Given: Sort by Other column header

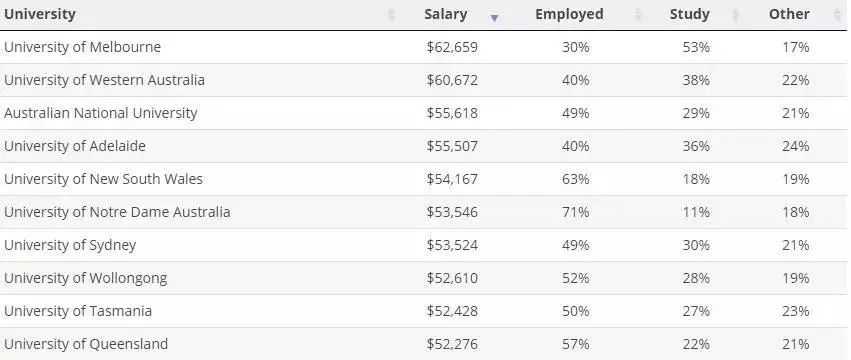Looking at the screenshot, I should [x=789, y=14].
